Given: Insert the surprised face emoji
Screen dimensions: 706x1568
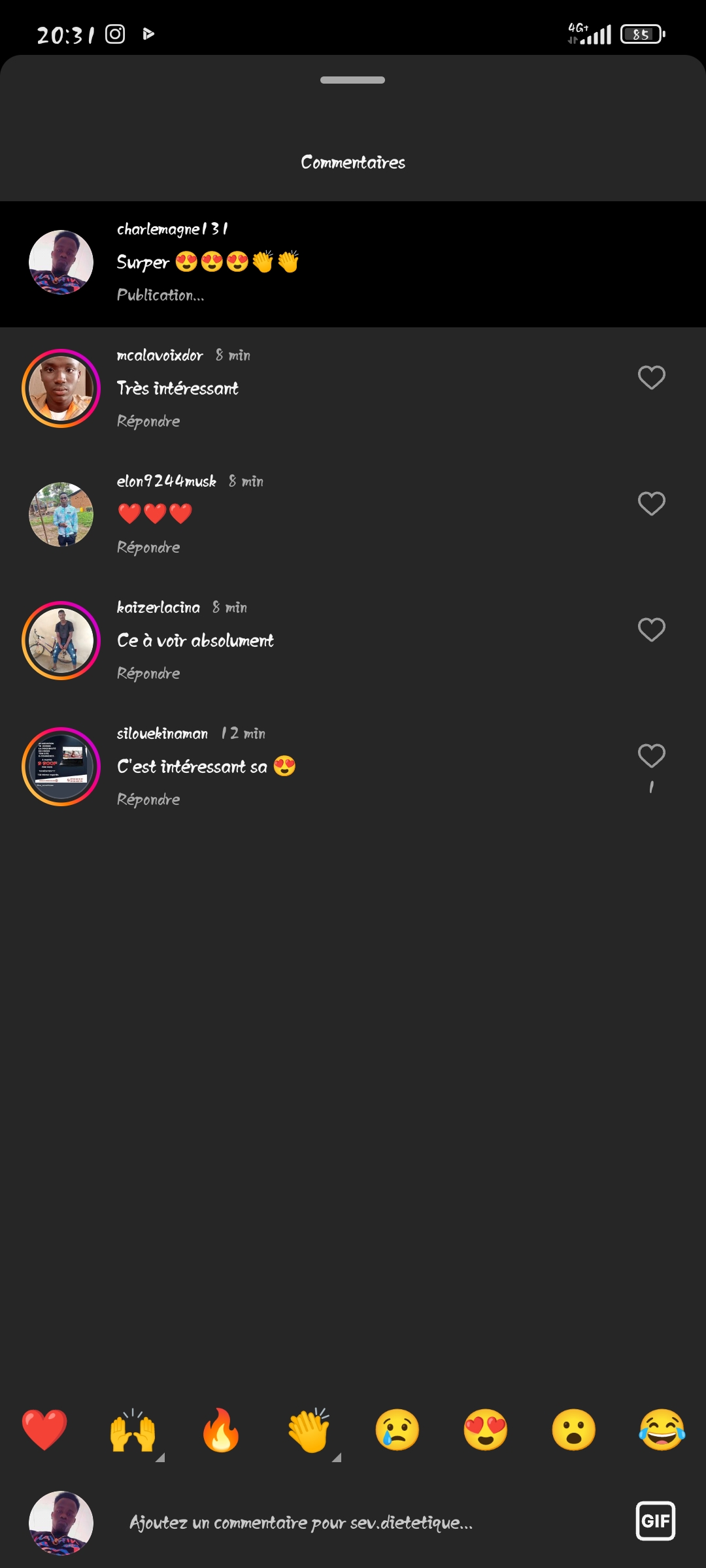Looking at the screenshot, I should tap(574, 1429).
